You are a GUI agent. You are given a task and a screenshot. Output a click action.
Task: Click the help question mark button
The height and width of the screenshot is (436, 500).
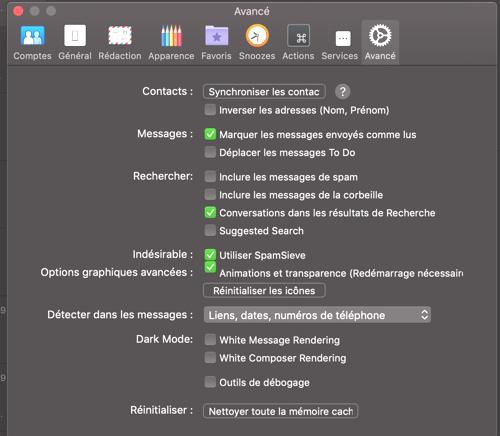click(x=342, y=92)
